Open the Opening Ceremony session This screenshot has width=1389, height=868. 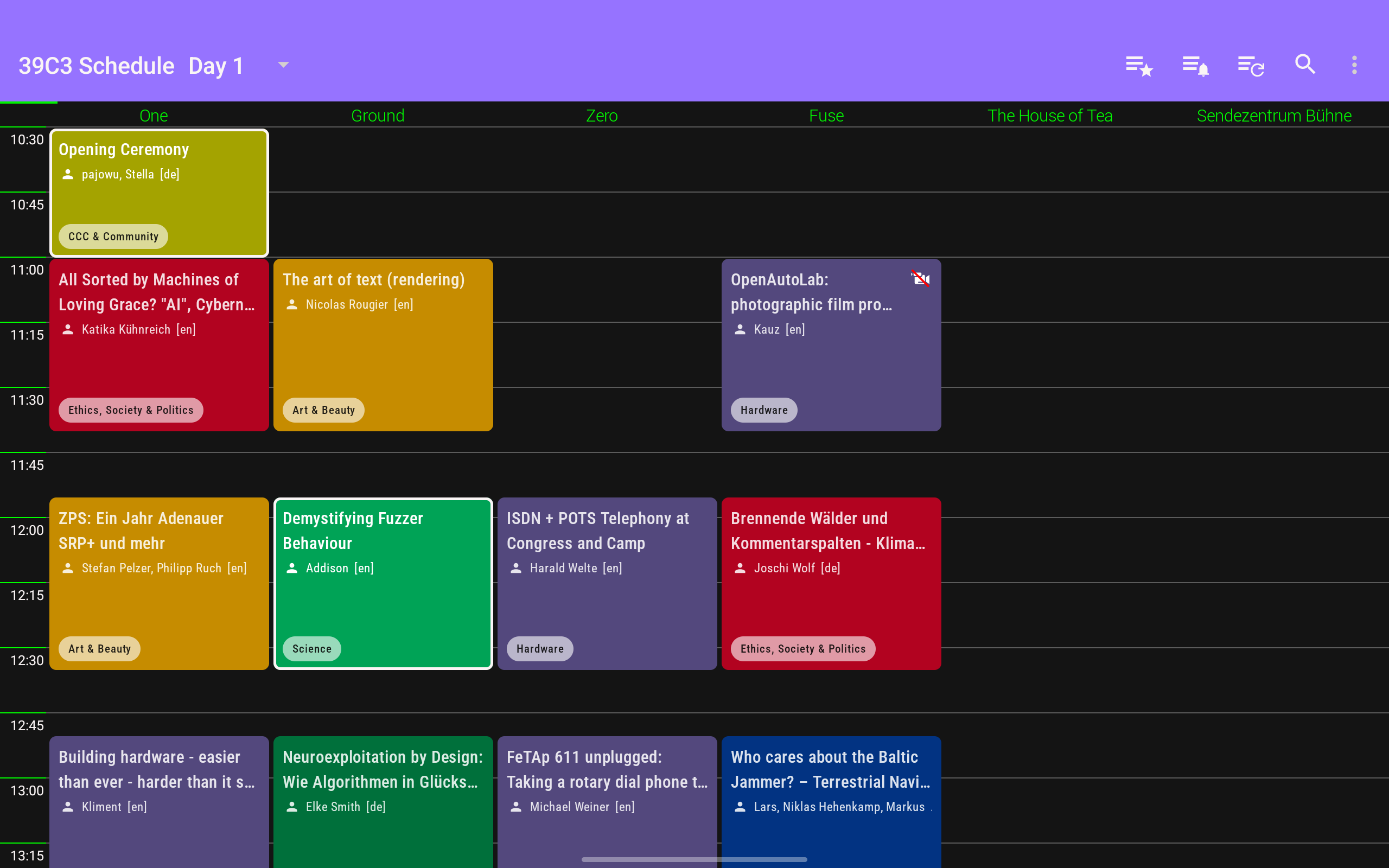(x=159, y=193)
